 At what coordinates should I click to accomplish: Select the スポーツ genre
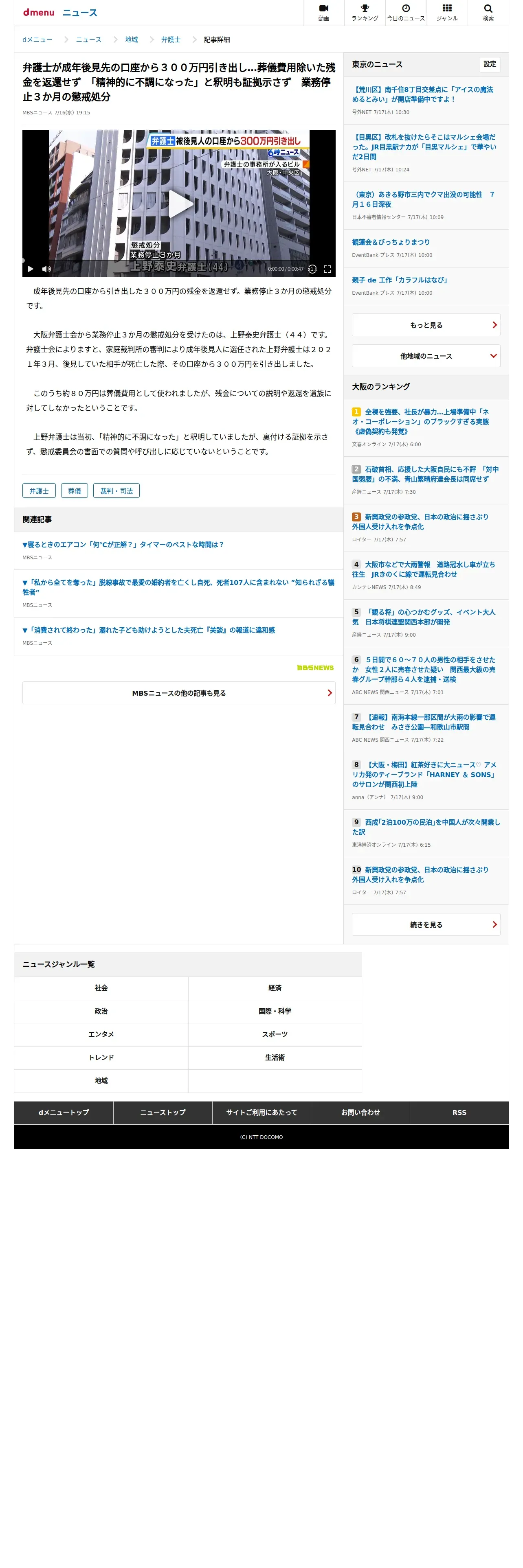(275, 1034)
